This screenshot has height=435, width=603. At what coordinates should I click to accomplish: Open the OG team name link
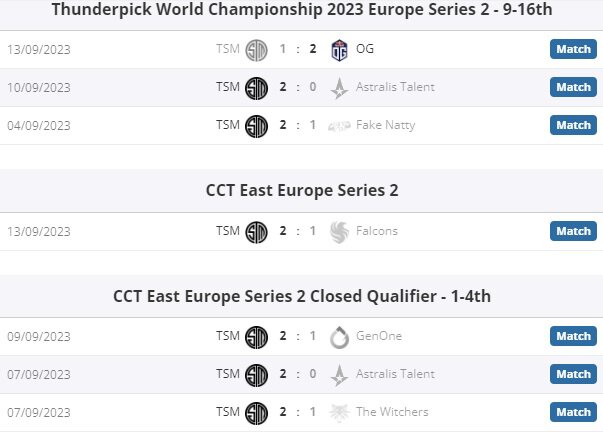point(365,49)
